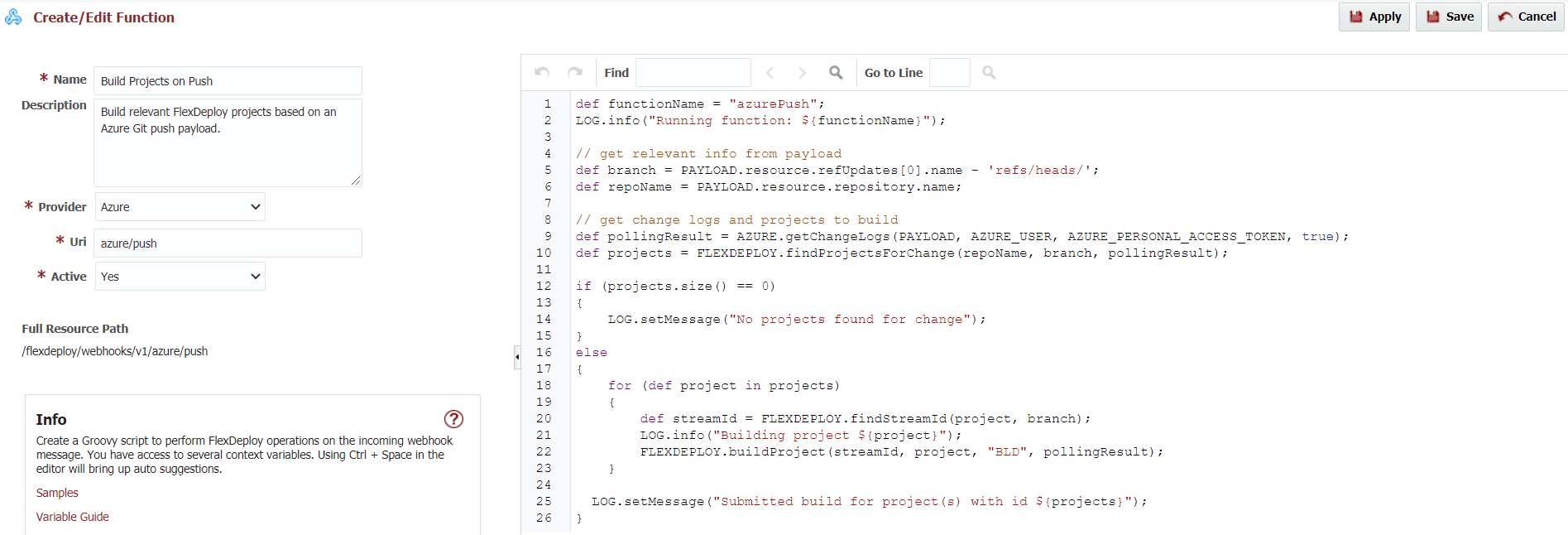This screenshot has width=1568, height=535.
Task: Click the Info heading
Action: click(x=51, y=420)
